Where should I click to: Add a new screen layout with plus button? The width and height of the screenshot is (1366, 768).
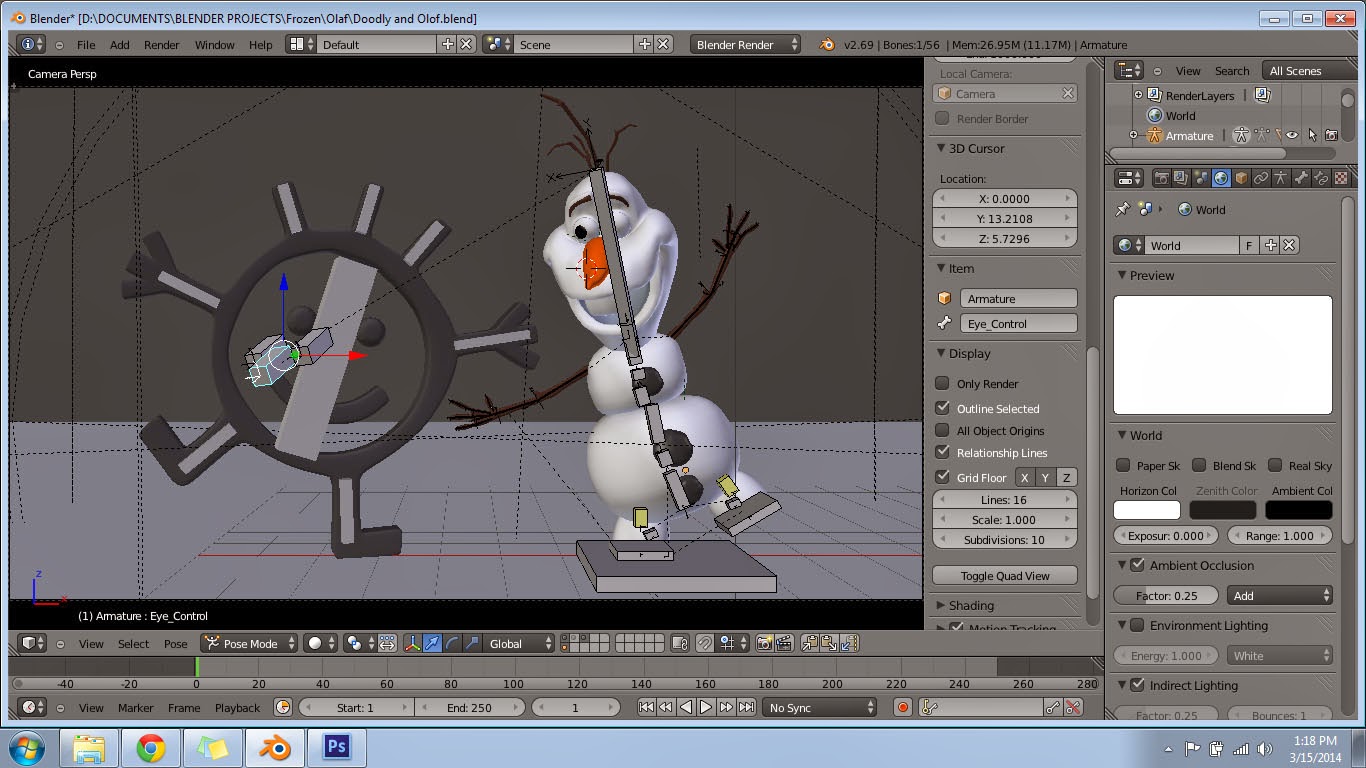447,44
